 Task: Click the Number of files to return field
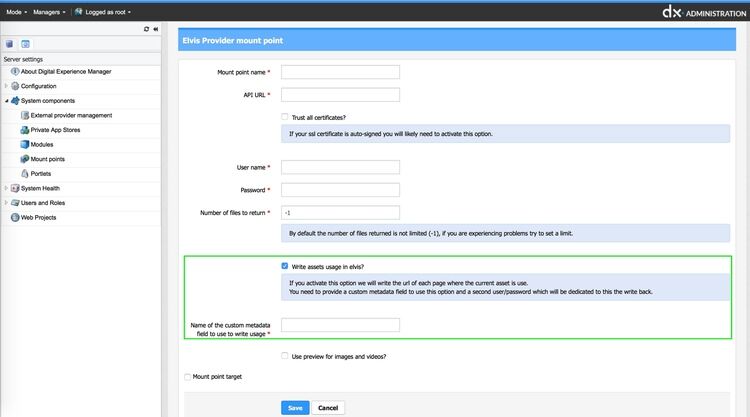click(340, 213)
